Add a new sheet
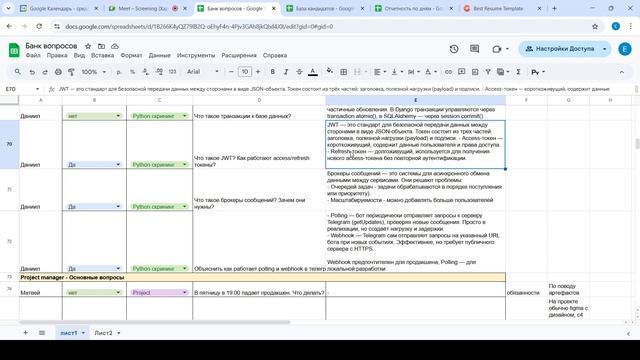Screen dimensions: 640x360 click(x=25, y=333)
